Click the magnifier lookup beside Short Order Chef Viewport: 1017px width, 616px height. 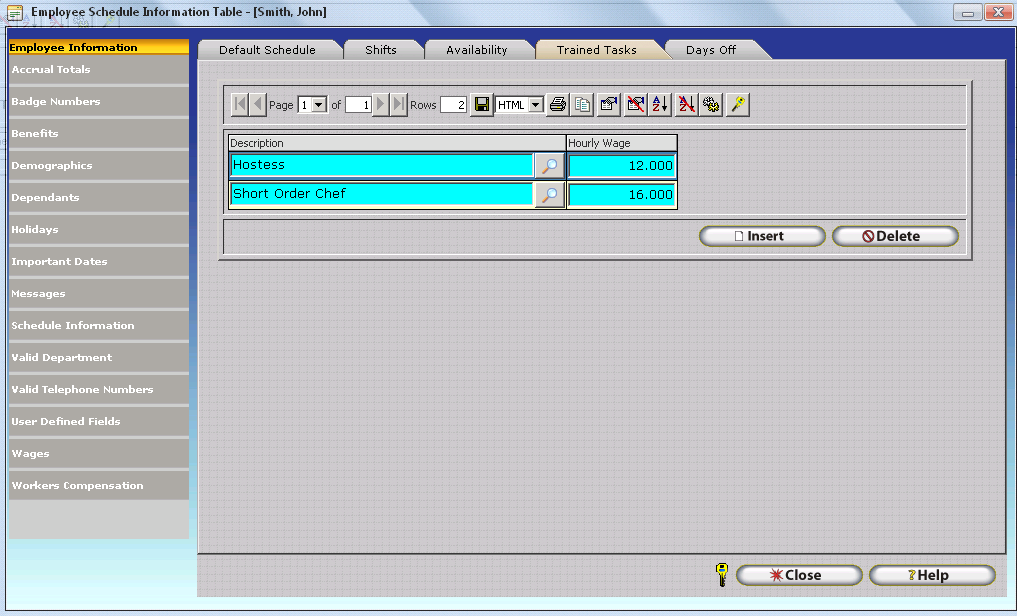[x=549, y=195]
